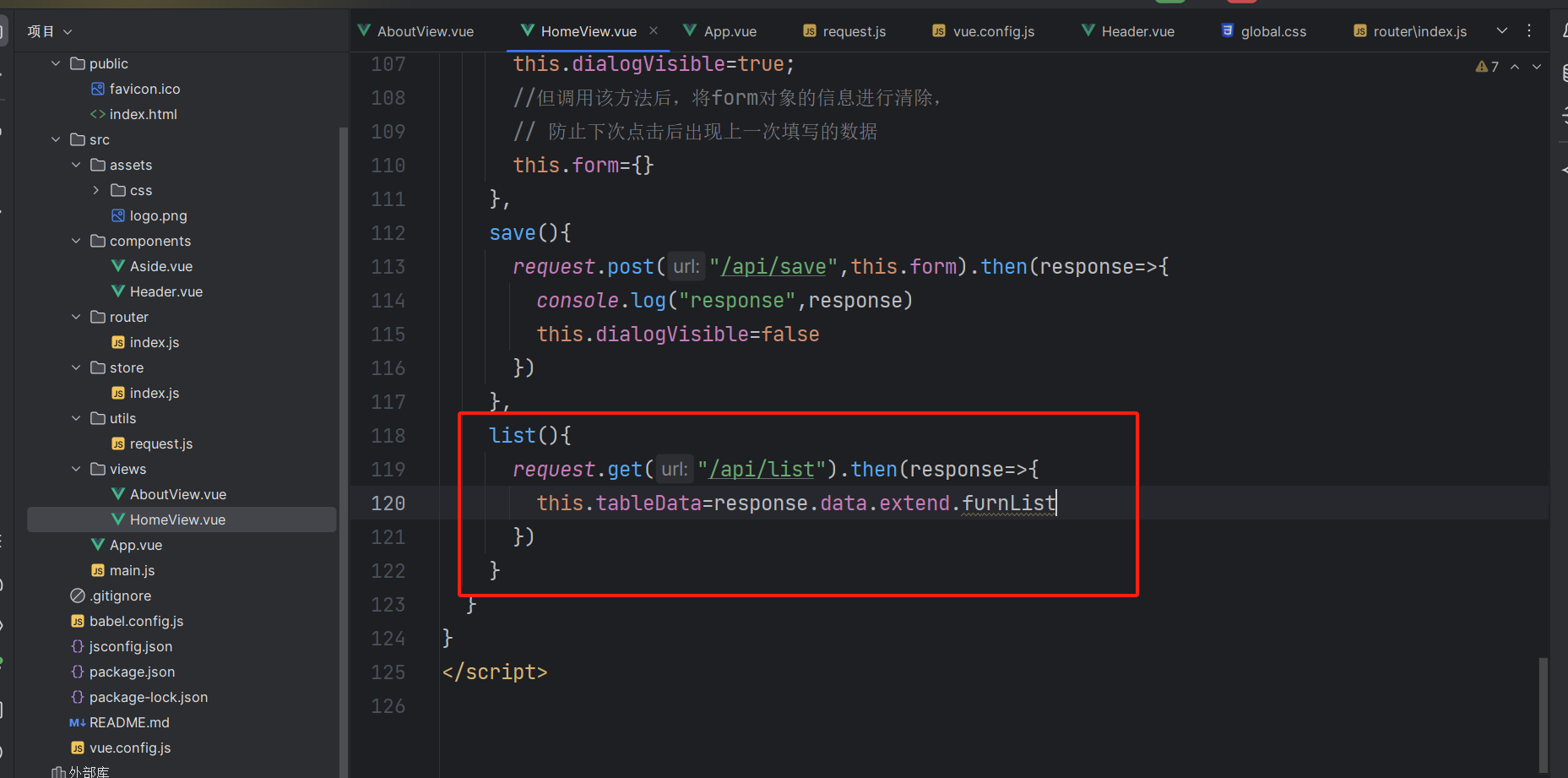Switch to the global.css editor tab
The height and width of the screenshot is (778, 1568).
(x=1264, y=31)
